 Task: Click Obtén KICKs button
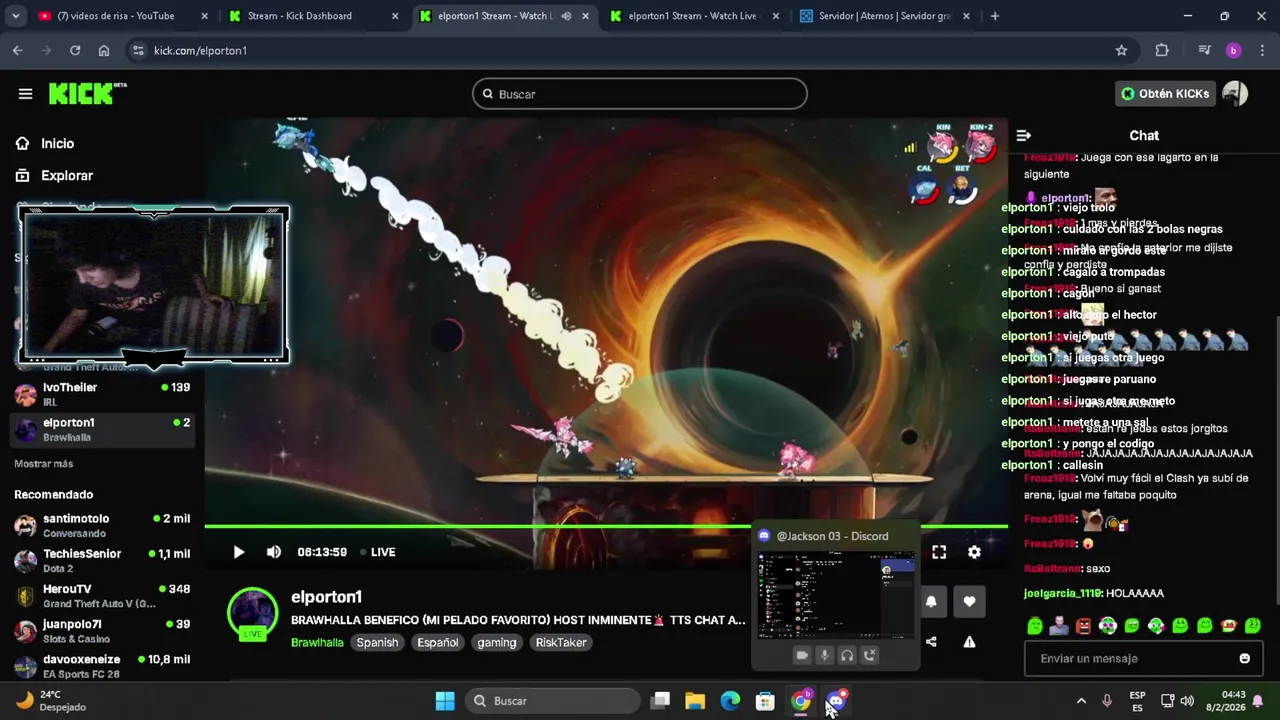1165,93
